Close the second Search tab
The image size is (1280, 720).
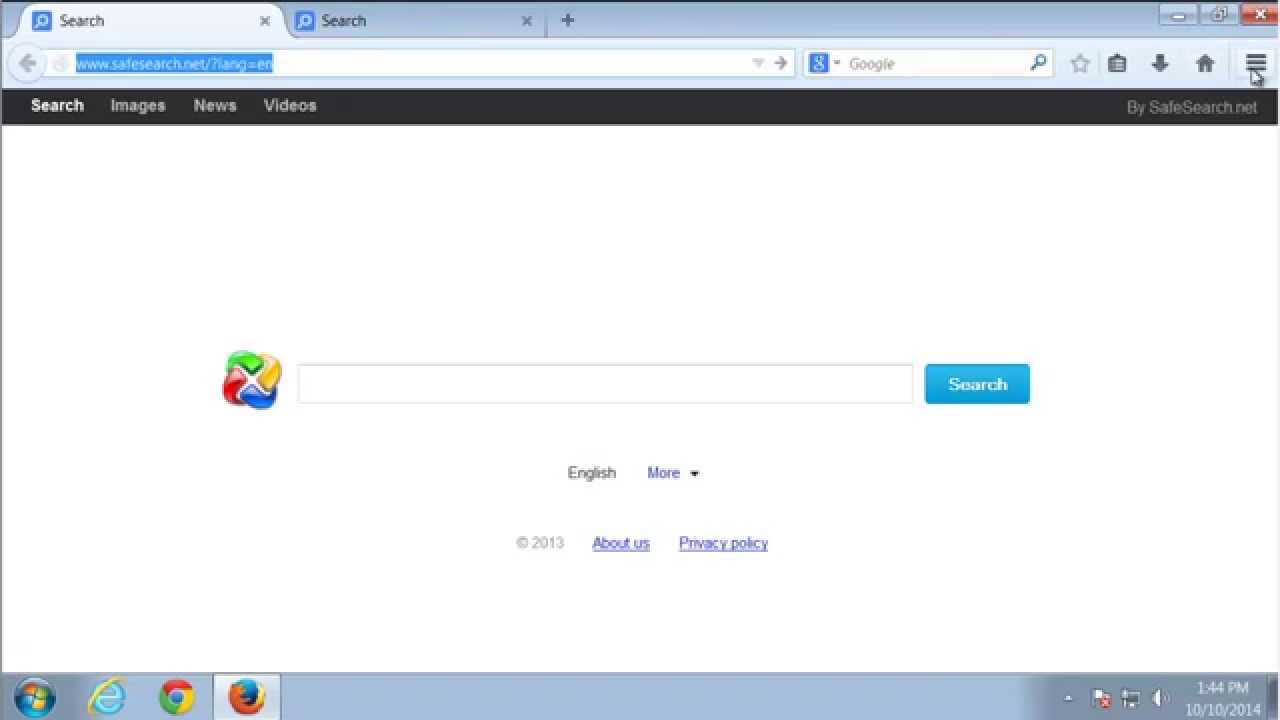pos(527,21)
